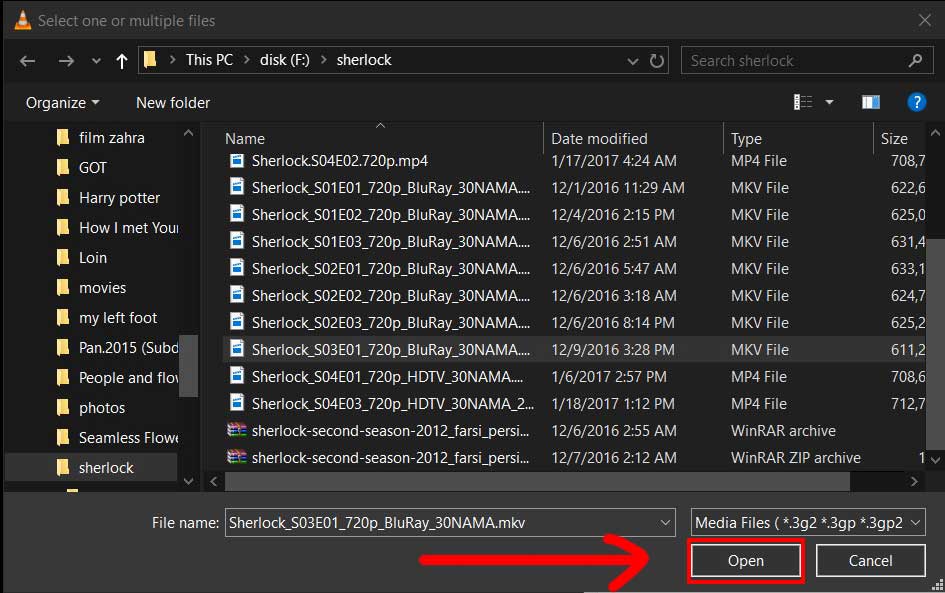
Task: Click the WinRAR ZIP archive icon
Action: pos(237,457)
